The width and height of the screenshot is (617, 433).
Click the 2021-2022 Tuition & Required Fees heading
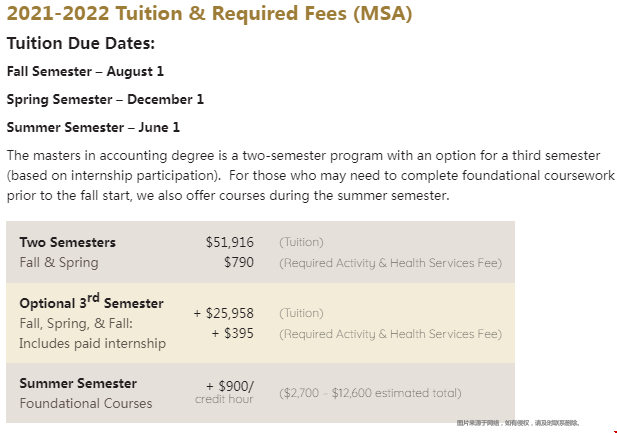click(x=209, y=13)
